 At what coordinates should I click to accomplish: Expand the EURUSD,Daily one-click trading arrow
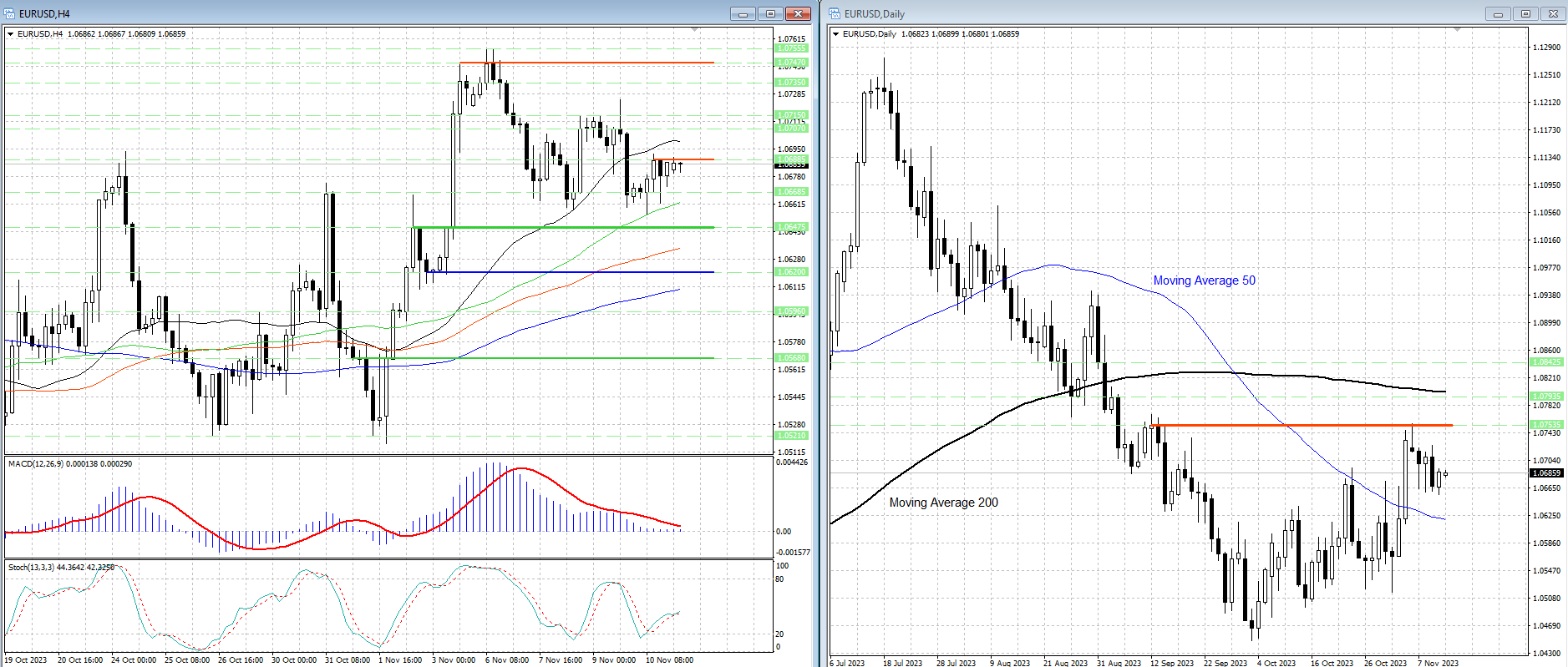tap(835, 34)
